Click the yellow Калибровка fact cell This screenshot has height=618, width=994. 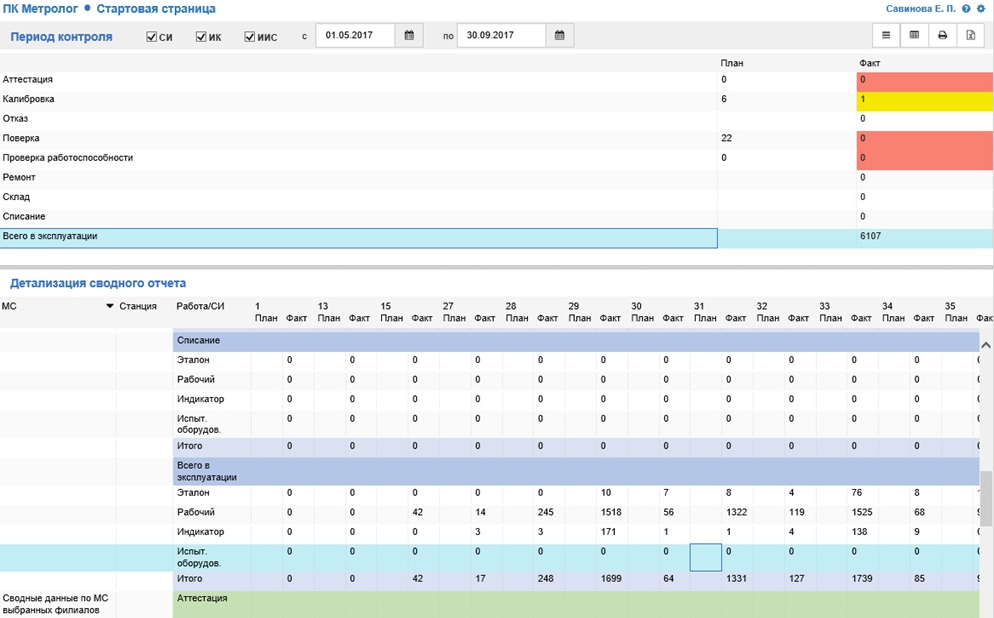(924, 100)
